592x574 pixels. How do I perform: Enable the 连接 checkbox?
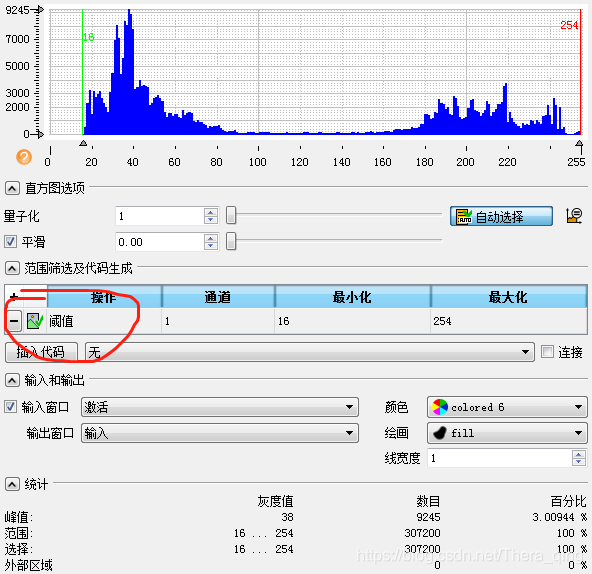[547, 352]
